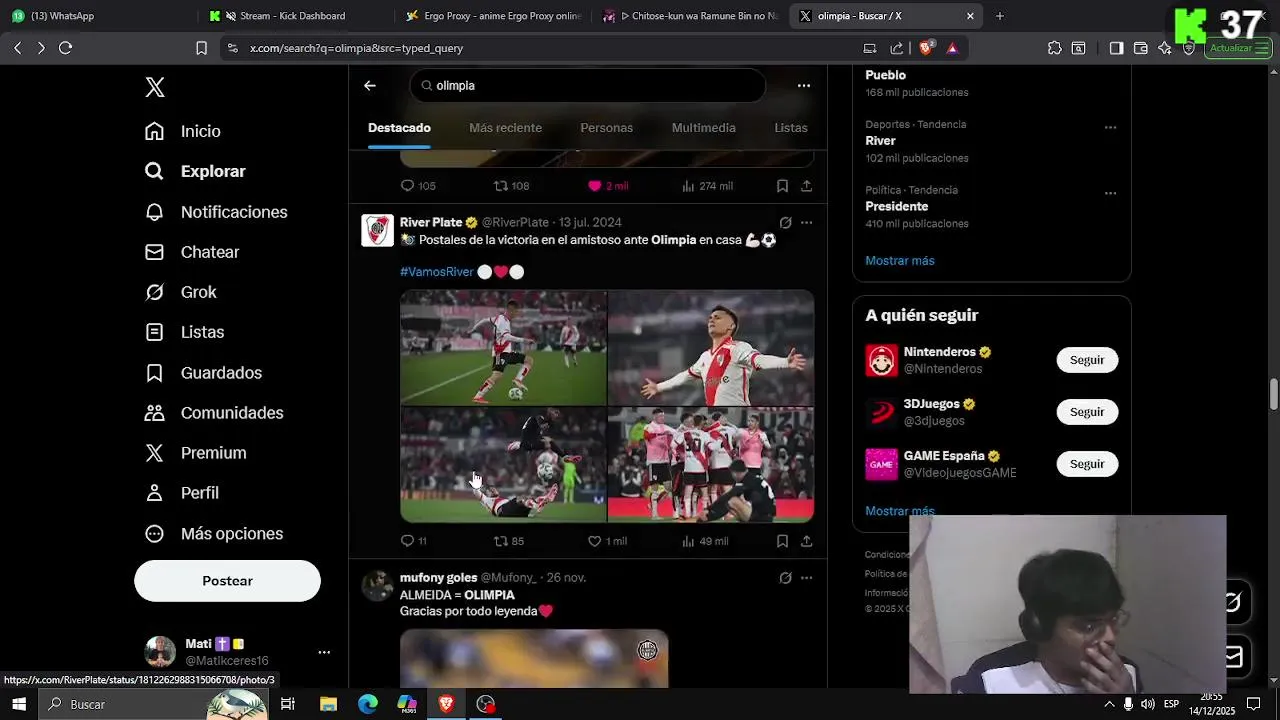
Task: Open search options three-dot menu
Action: tap(804, 86)
